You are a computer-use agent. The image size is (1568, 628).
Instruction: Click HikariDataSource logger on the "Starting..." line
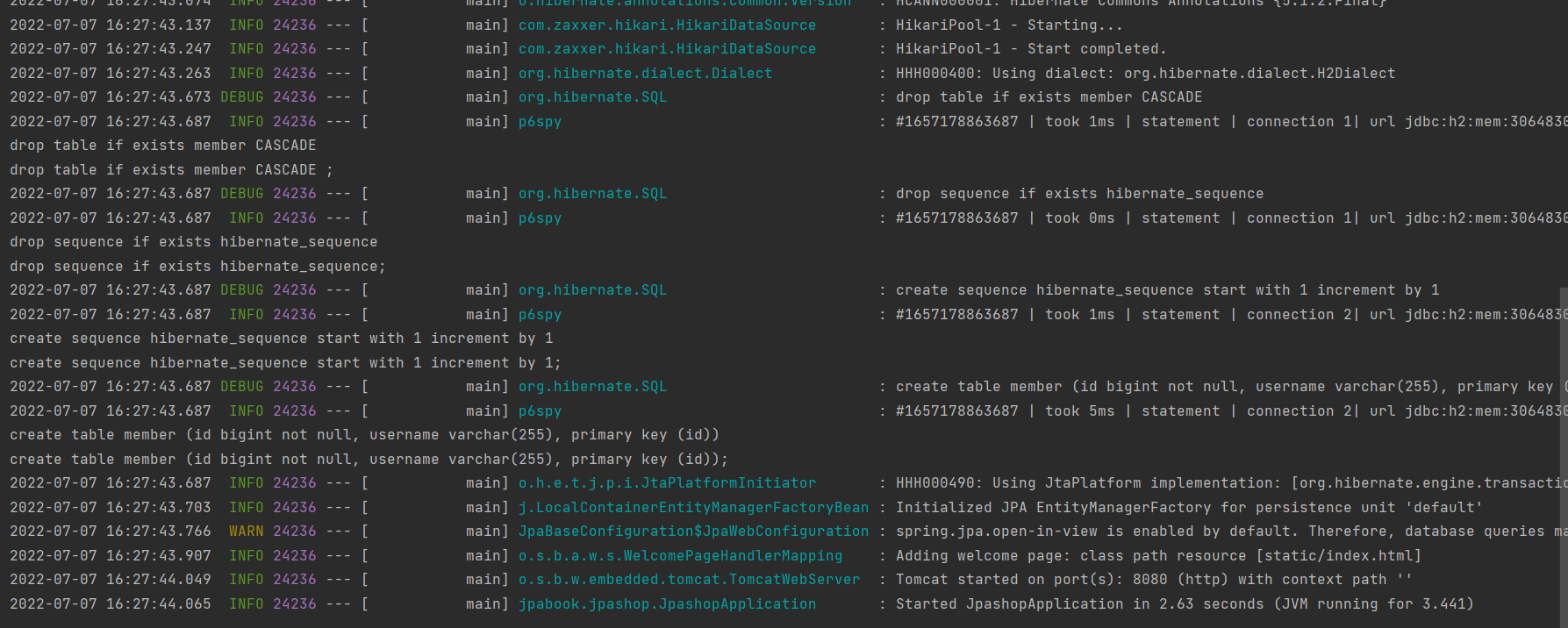coord(667,25)
